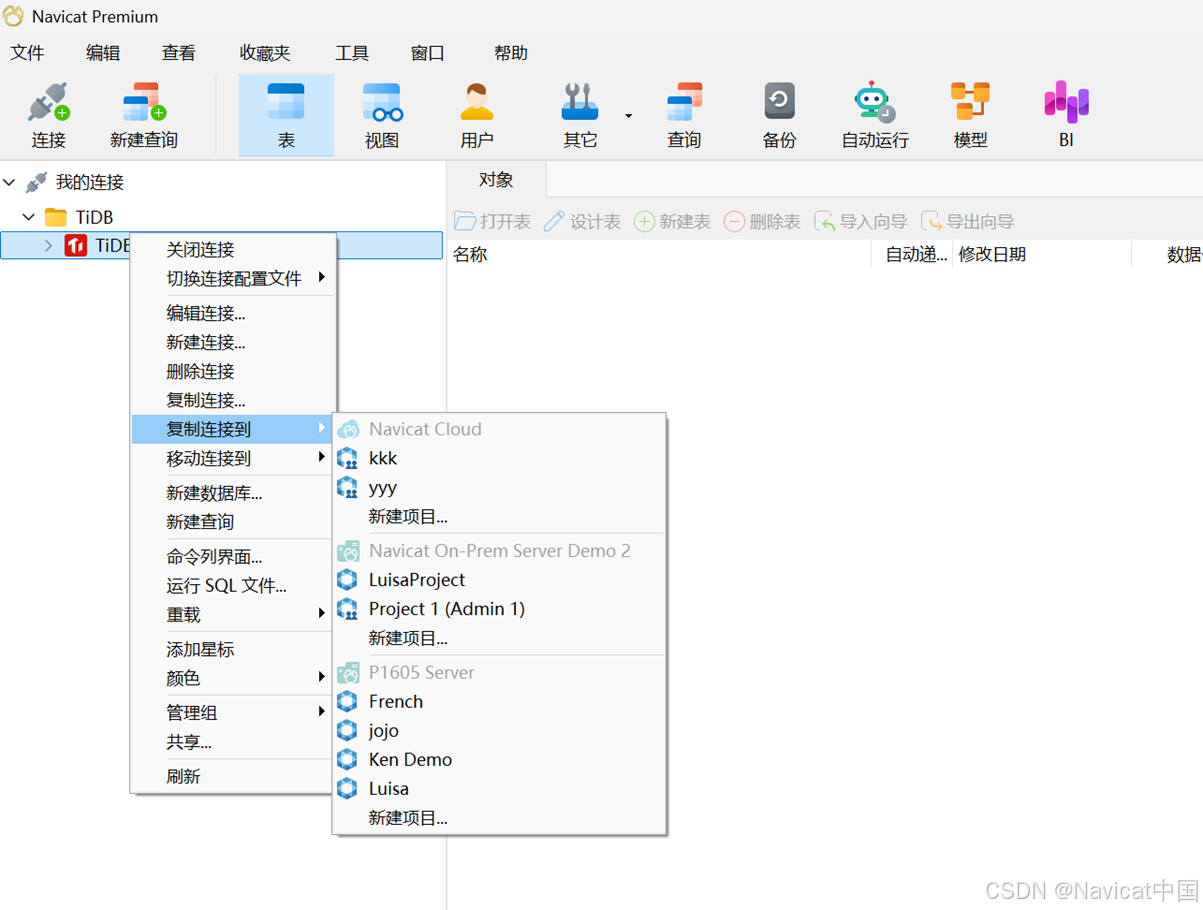Open the dropdown arrow next to 其它
This screenshot has width=1203, height=910.
[629, 116]
